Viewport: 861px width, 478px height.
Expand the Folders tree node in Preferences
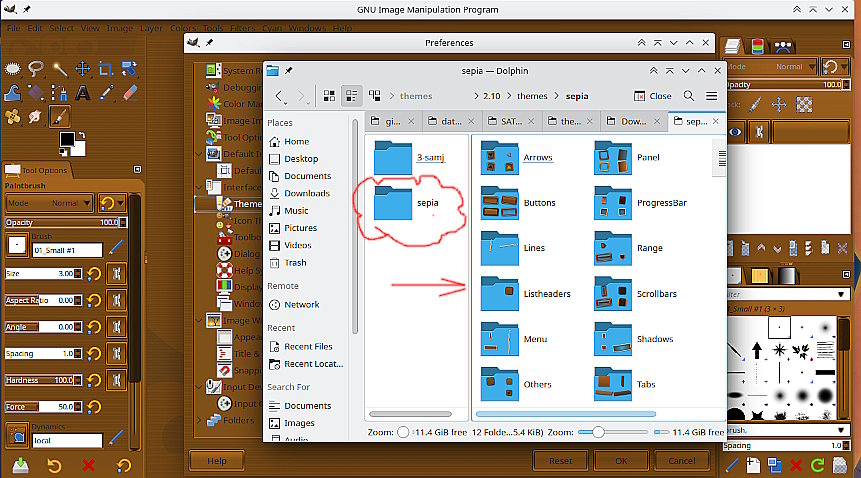point(199,420)
